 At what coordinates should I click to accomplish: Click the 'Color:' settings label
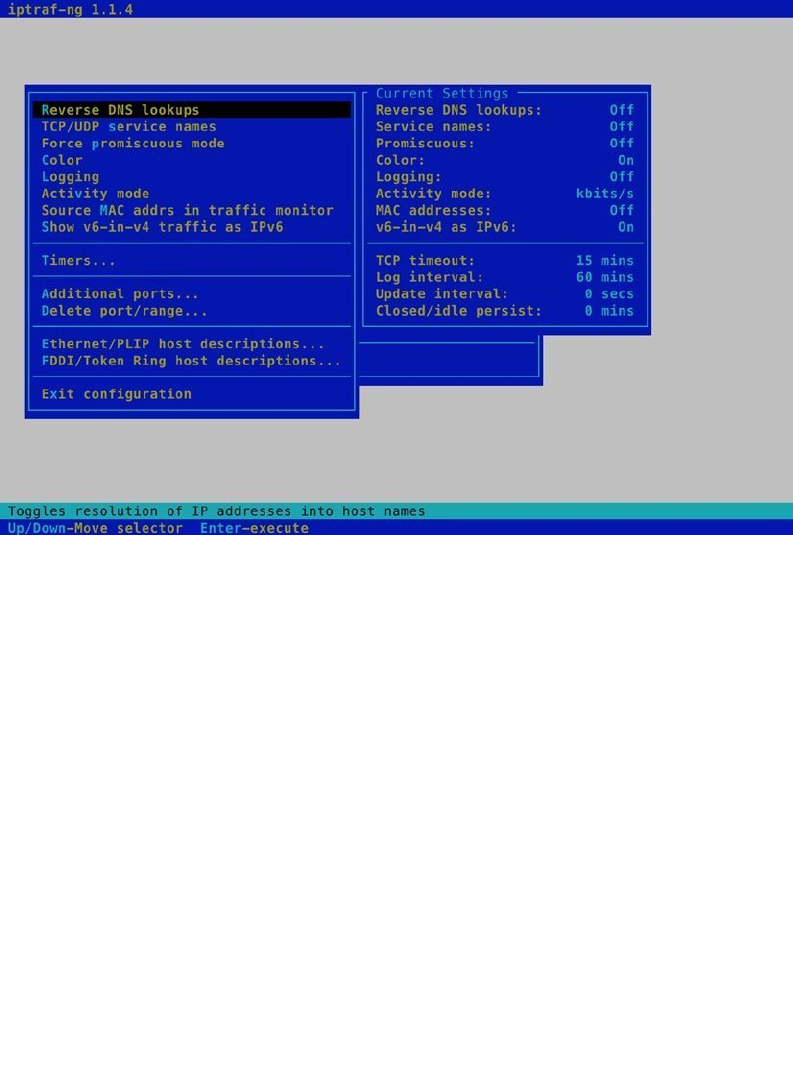coord(400,160)
